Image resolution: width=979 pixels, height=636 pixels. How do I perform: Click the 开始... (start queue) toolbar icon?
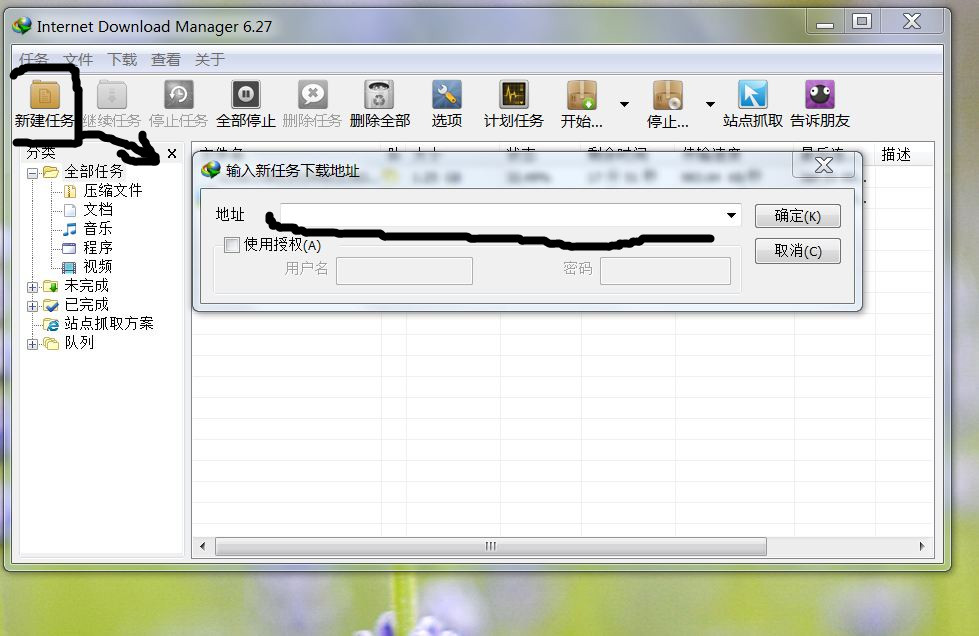(581, 95)
